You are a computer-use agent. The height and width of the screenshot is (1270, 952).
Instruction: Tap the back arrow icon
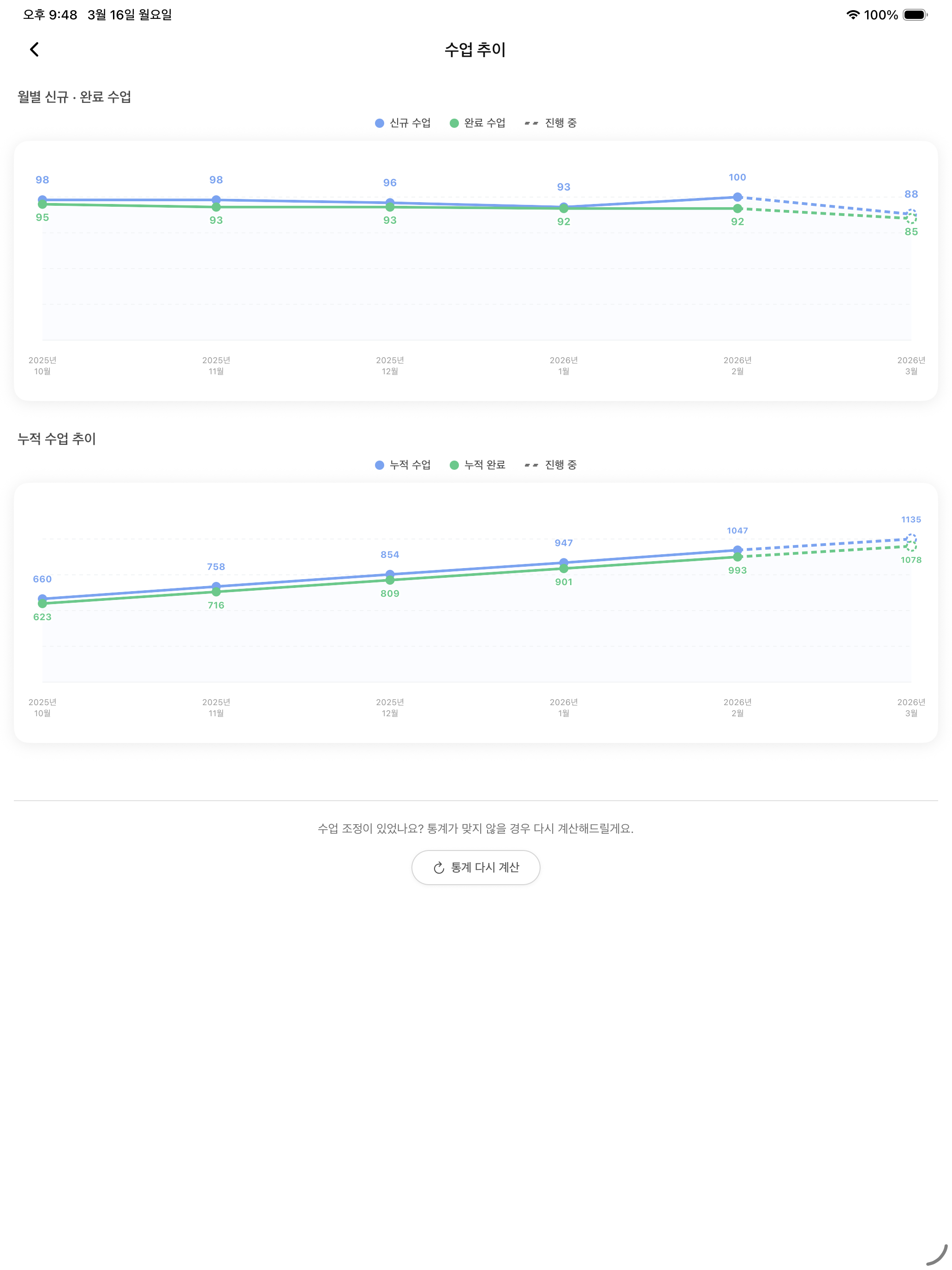pyautogui.click(x=35, y=49)
